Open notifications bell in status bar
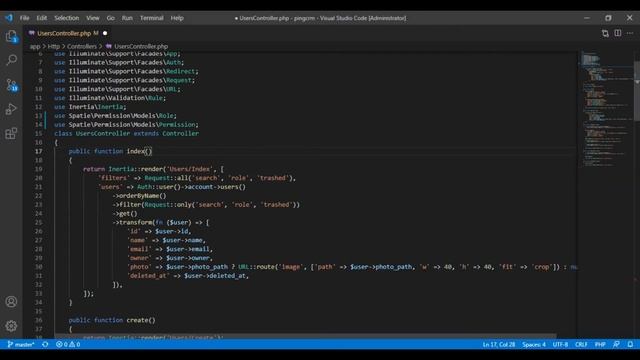Viewport: 640px width, 360px height. click(x=630, y=344)
